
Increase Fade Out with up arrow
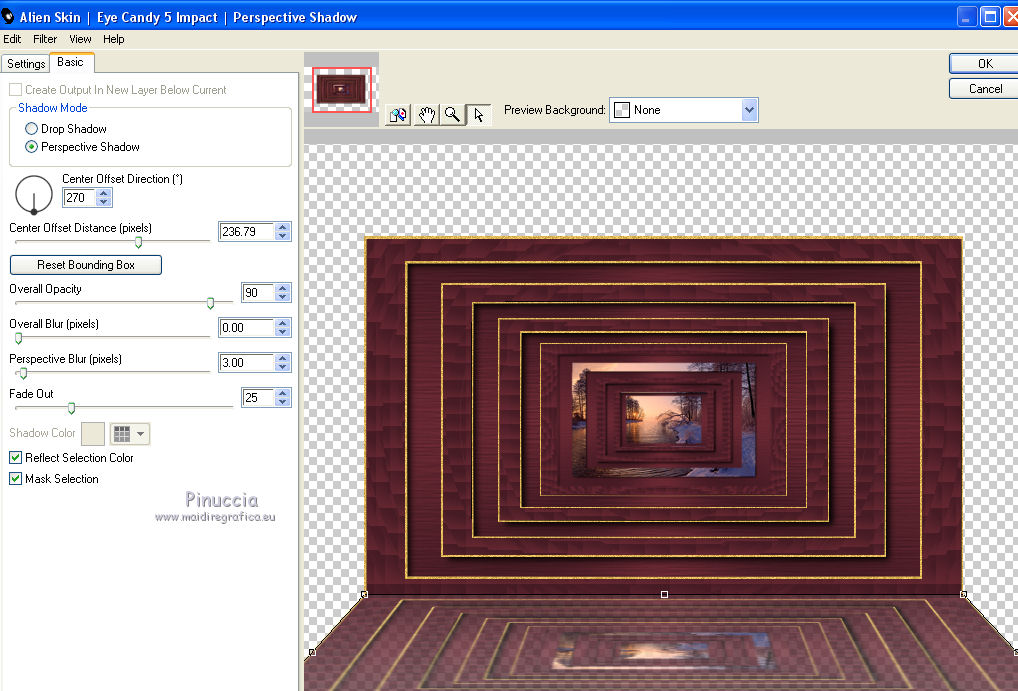[282, 393]
